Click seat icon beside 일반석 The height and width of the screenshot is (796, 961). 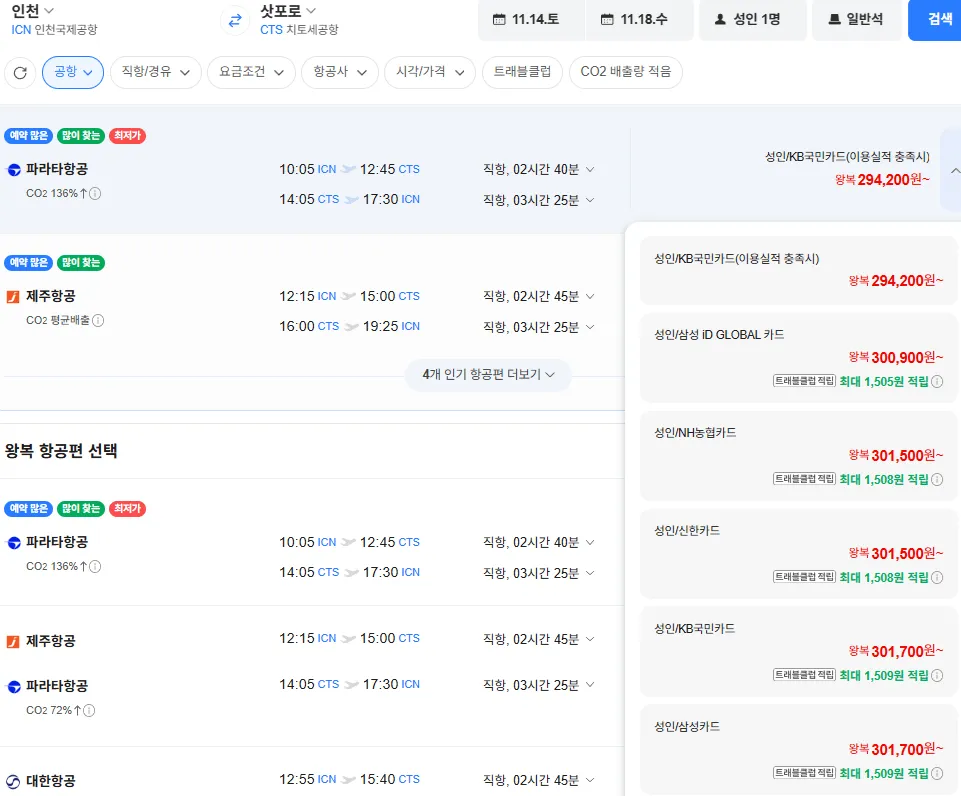coord(834,20)
